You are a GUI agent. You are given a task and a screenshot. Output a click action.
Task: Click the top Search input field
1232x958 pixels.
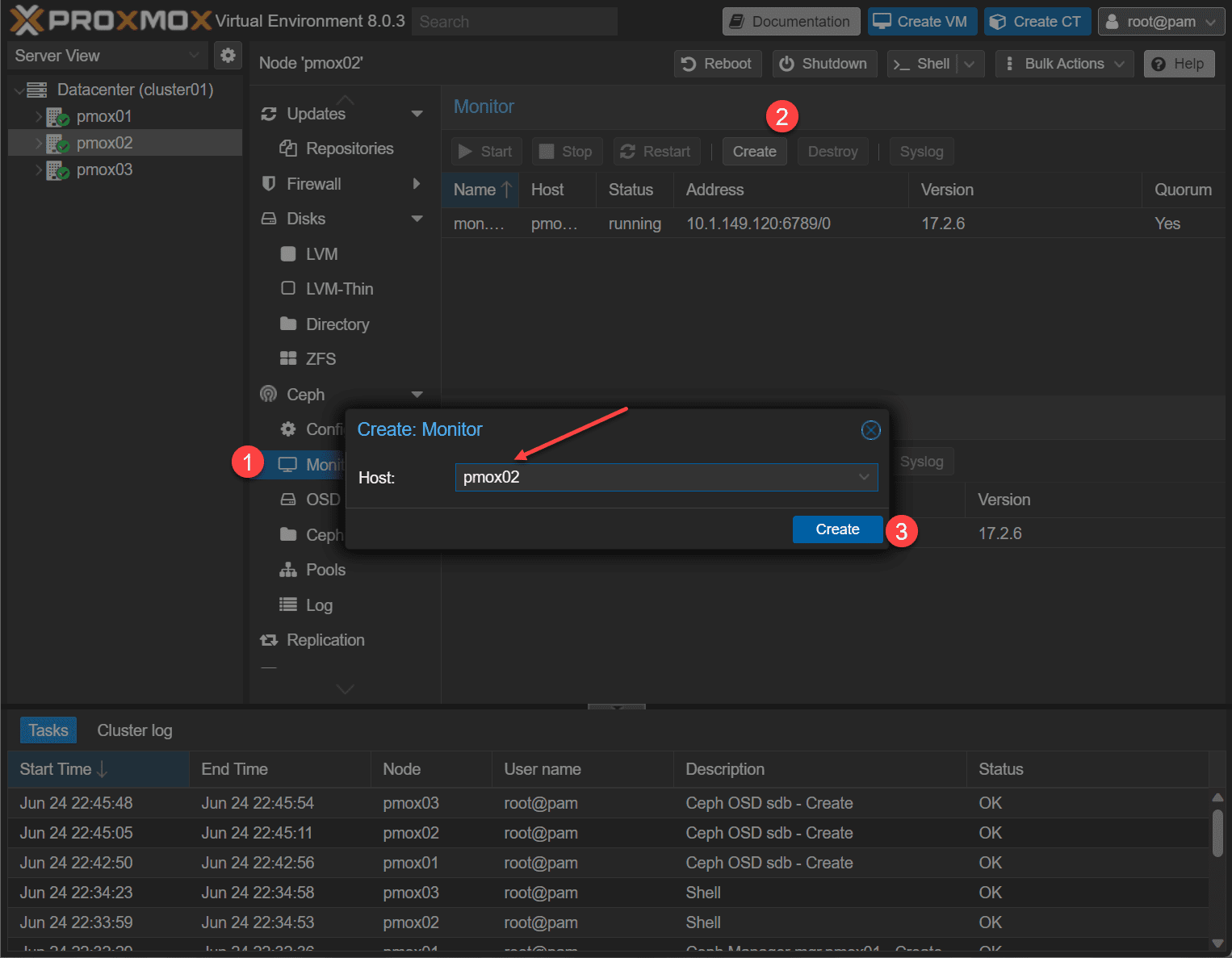click(x=514, y=22)
